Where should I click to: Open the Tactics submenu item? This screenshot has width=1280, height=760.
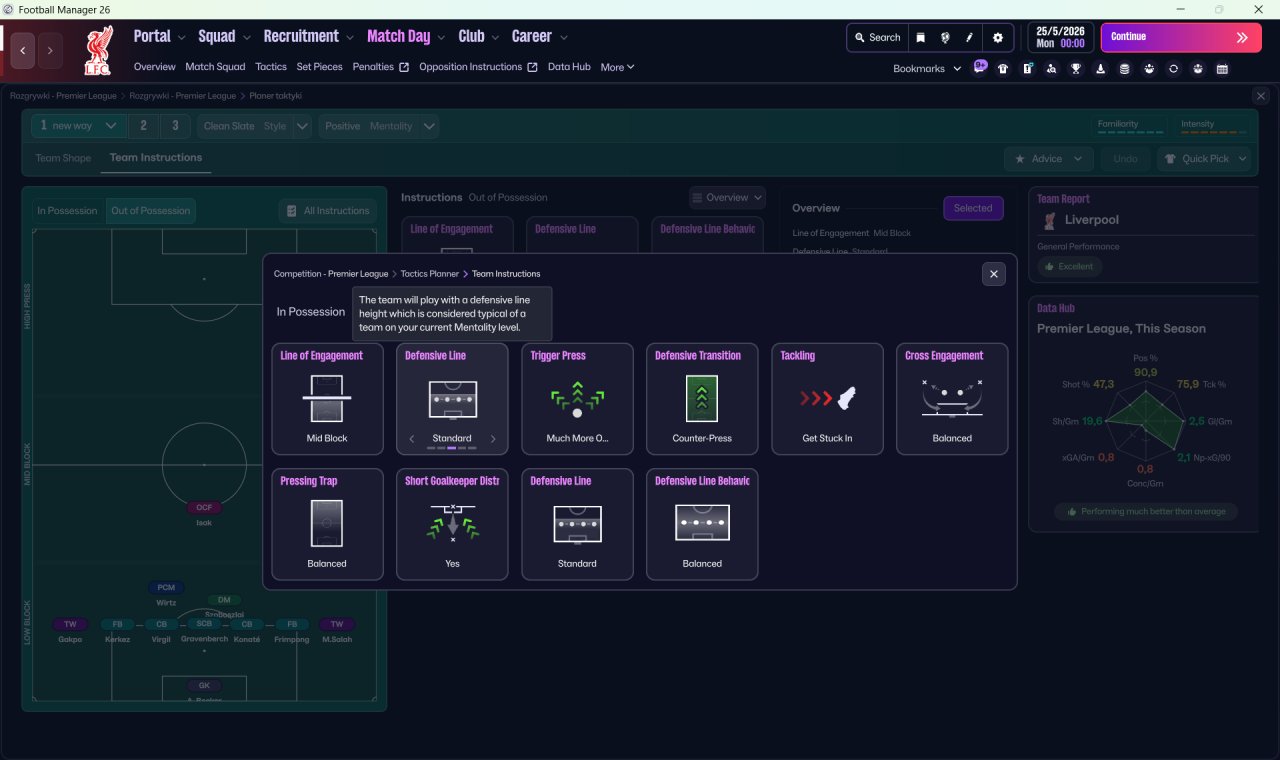pos(271,67)
